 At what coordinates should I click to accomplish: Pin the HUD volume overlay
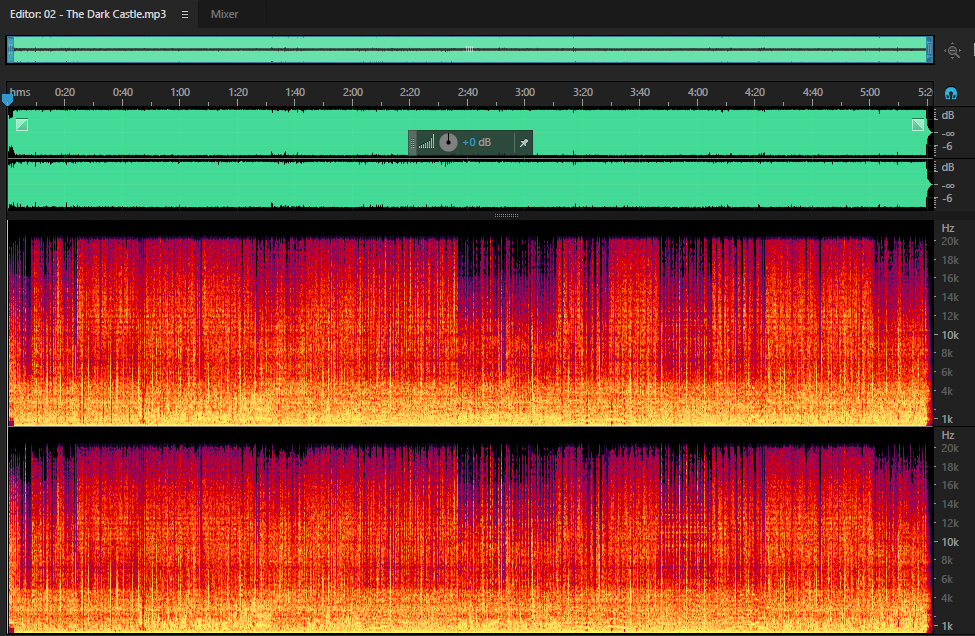point(524,143)
